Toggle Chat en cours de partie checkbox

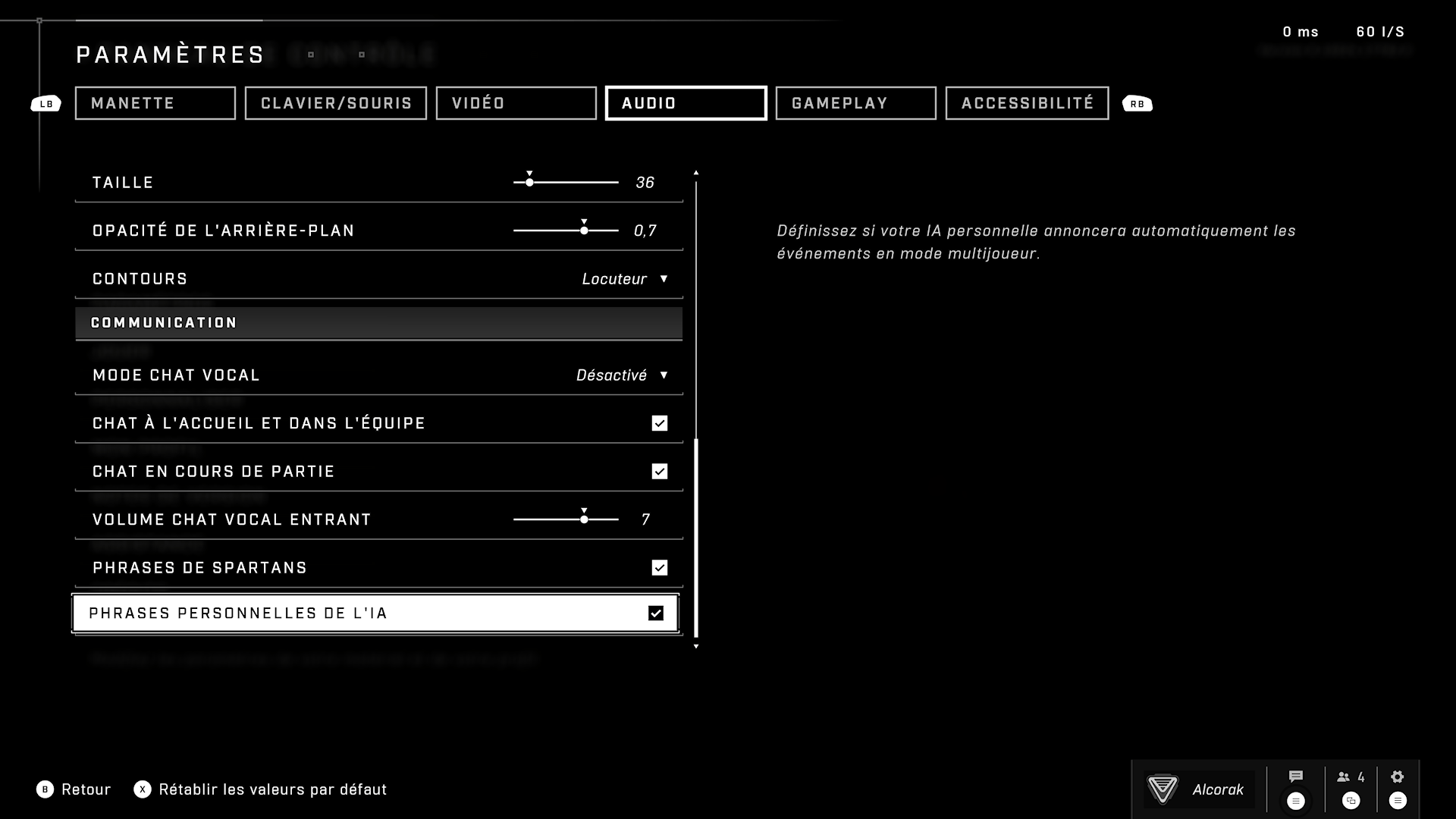(659, 472)
